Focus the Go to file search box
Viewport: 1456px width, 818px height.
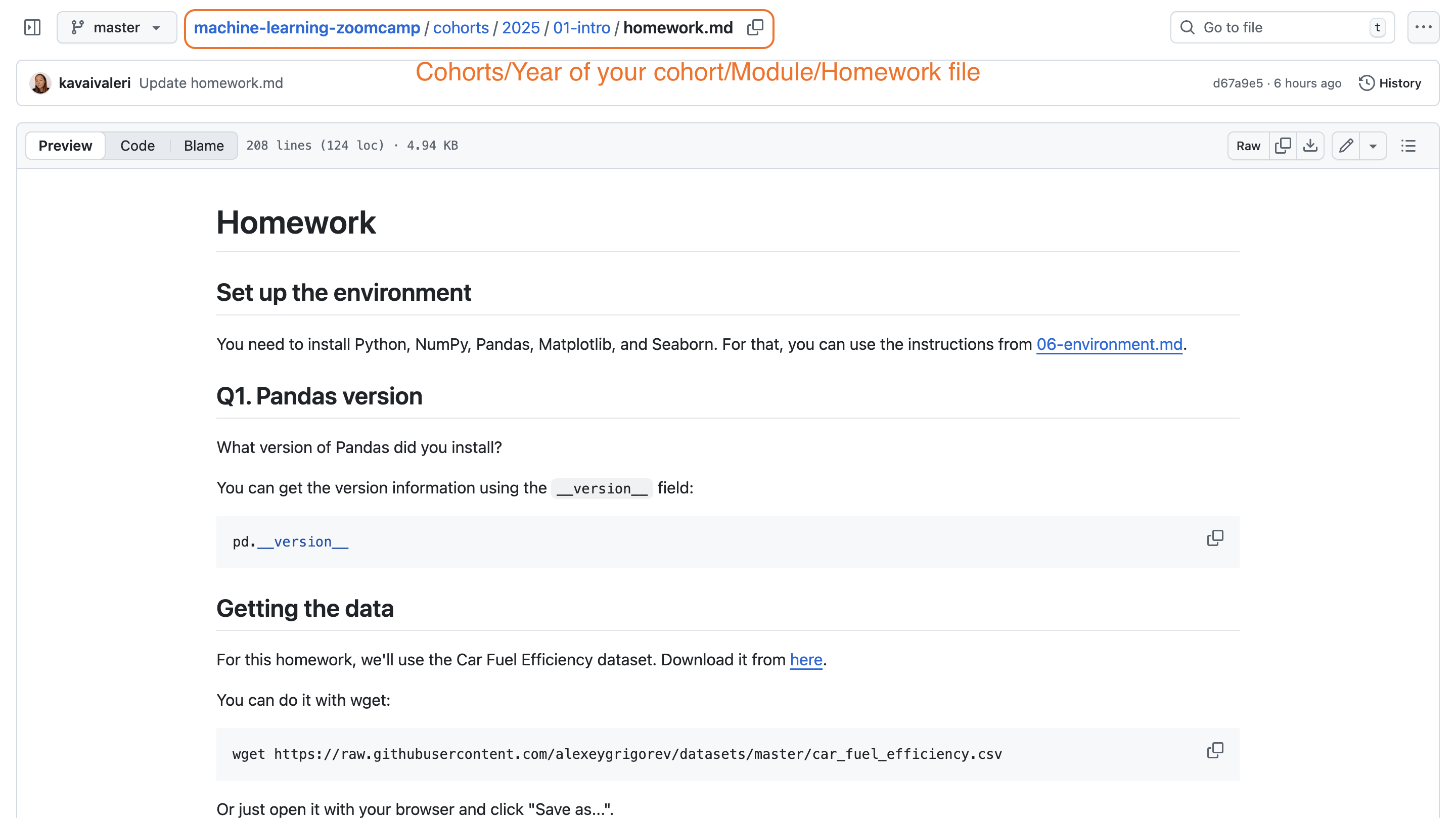[x=1282, y=27]
